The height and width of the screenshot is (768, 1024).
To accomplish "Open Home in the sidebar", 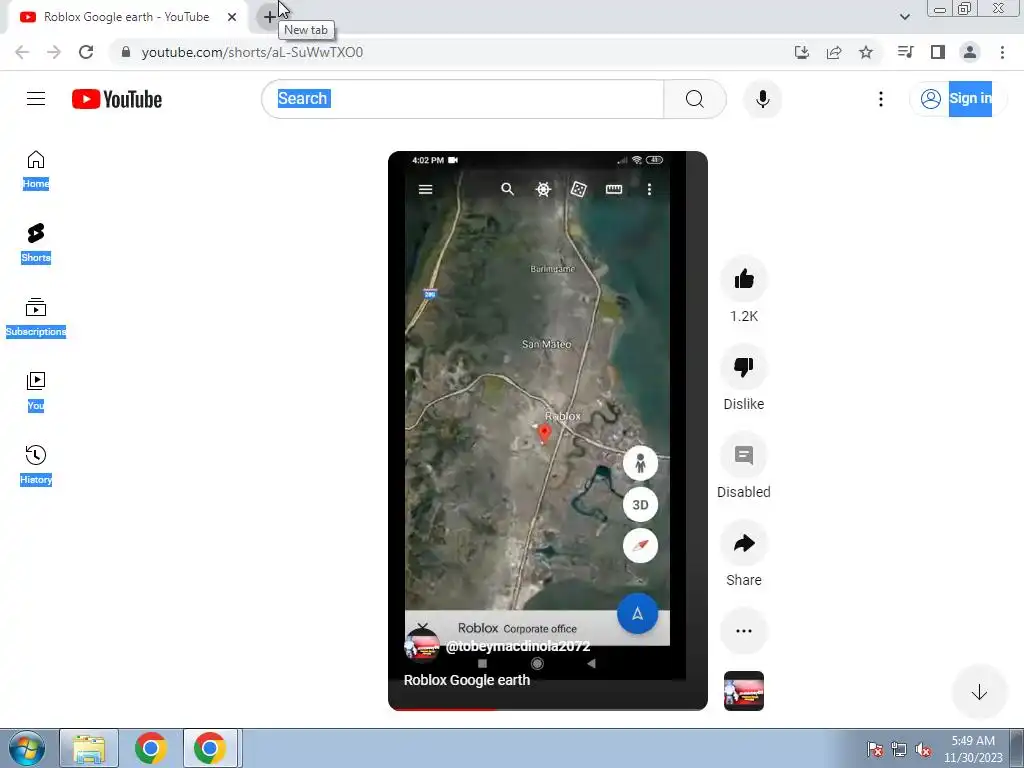I will pyautogui.click(x=36, y=169).
